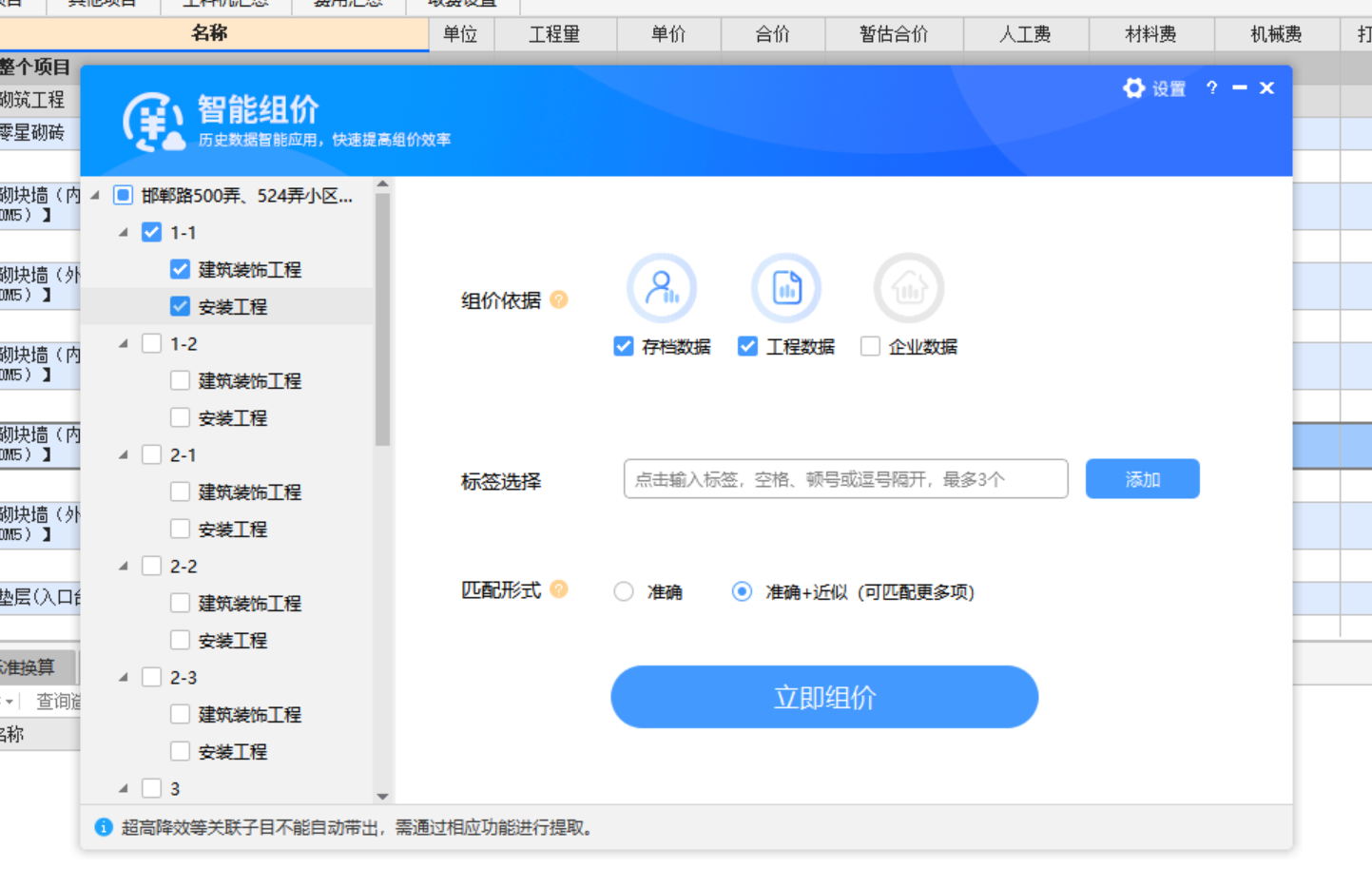Uncheck 安装工程 under 1-1
This screenshot has height=887, width=1372.
(x=180, y=306)
